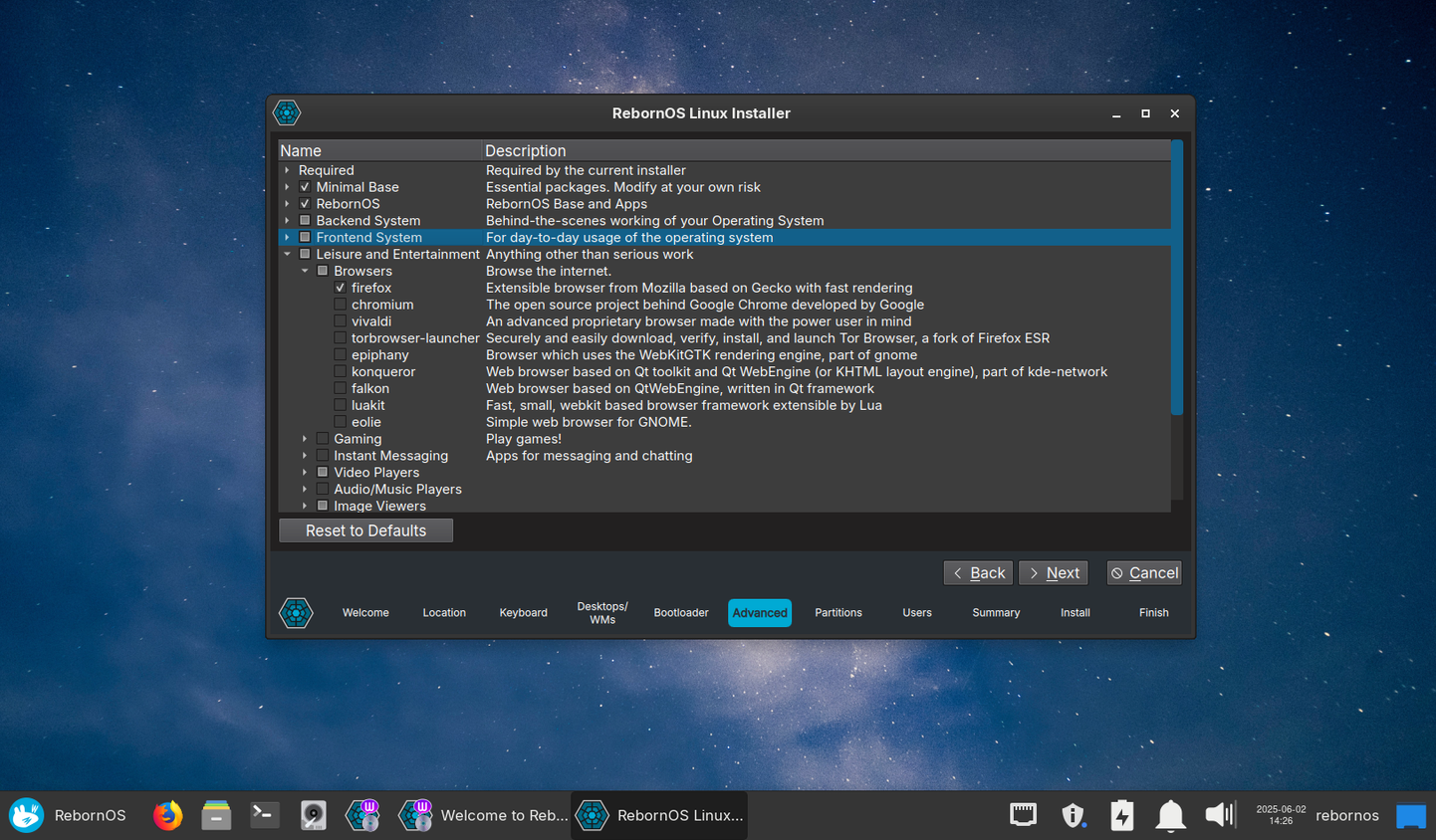Go to the Desktops/WMs step tab
Viewport: 1436px width, 840px height.
coord(602,613)
